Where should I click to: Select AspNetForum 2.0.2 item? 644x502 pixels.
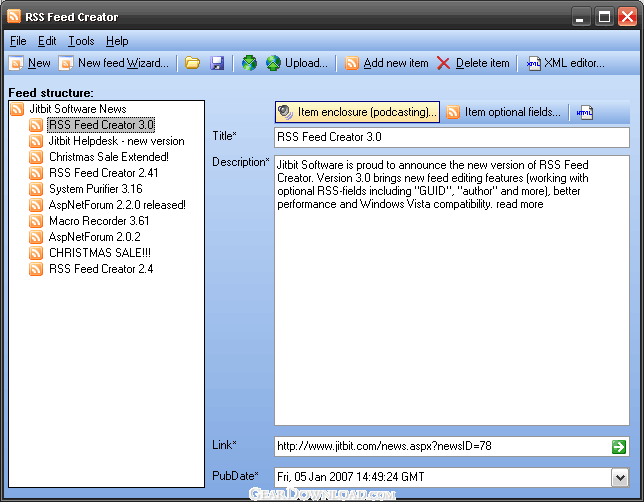[x=94, y=237]
